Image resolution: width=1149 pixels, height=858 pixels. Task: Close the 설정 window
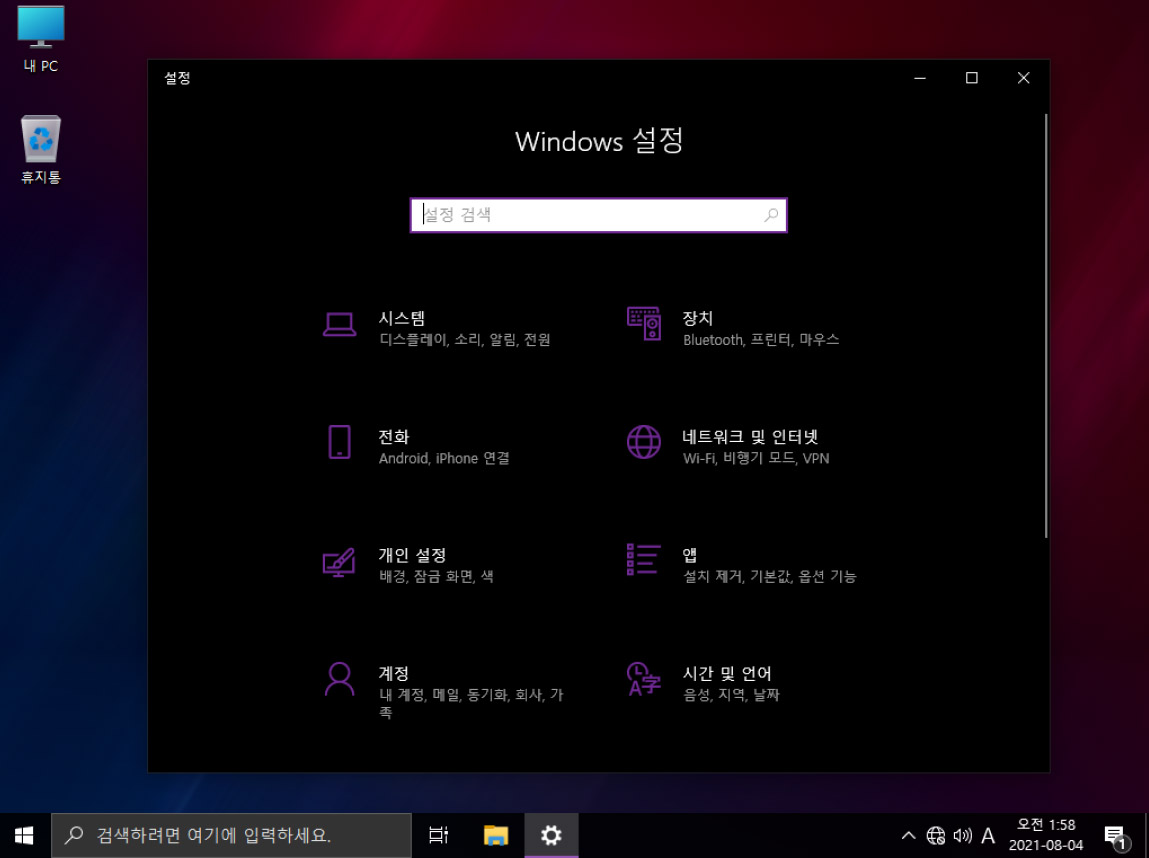pyautogui.click(x=1024, y=78)
